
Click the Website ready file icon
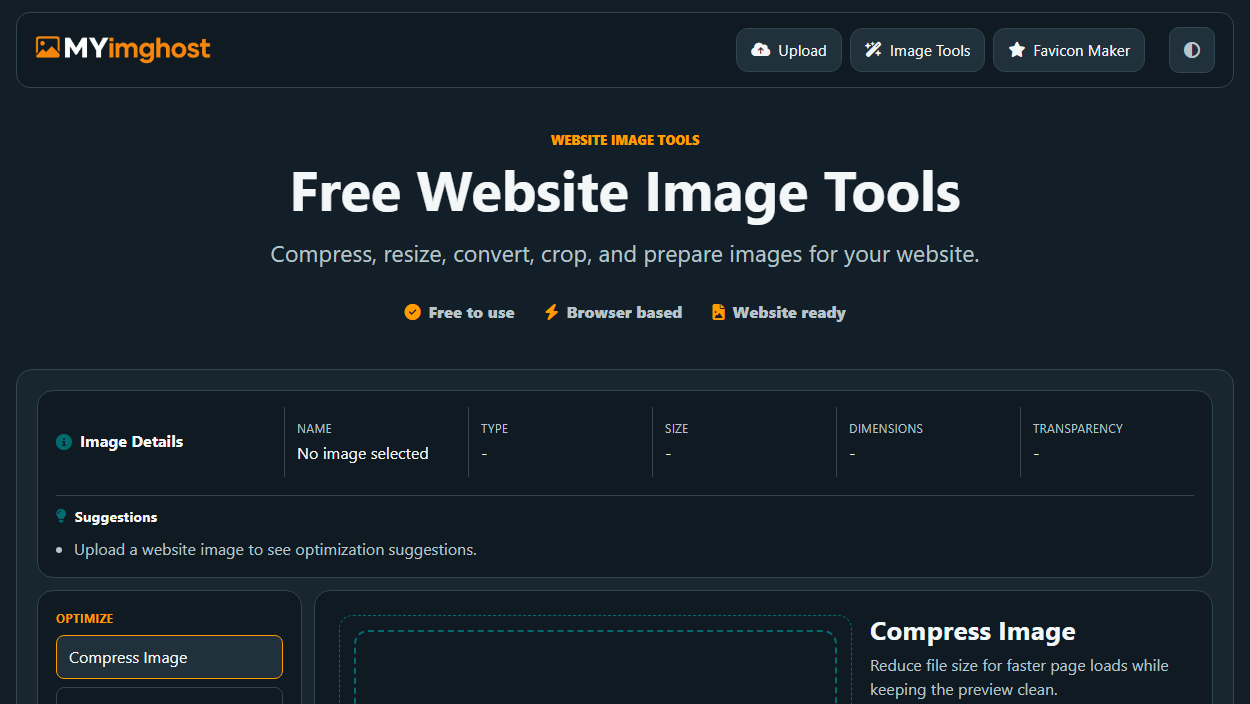point(718,312)
